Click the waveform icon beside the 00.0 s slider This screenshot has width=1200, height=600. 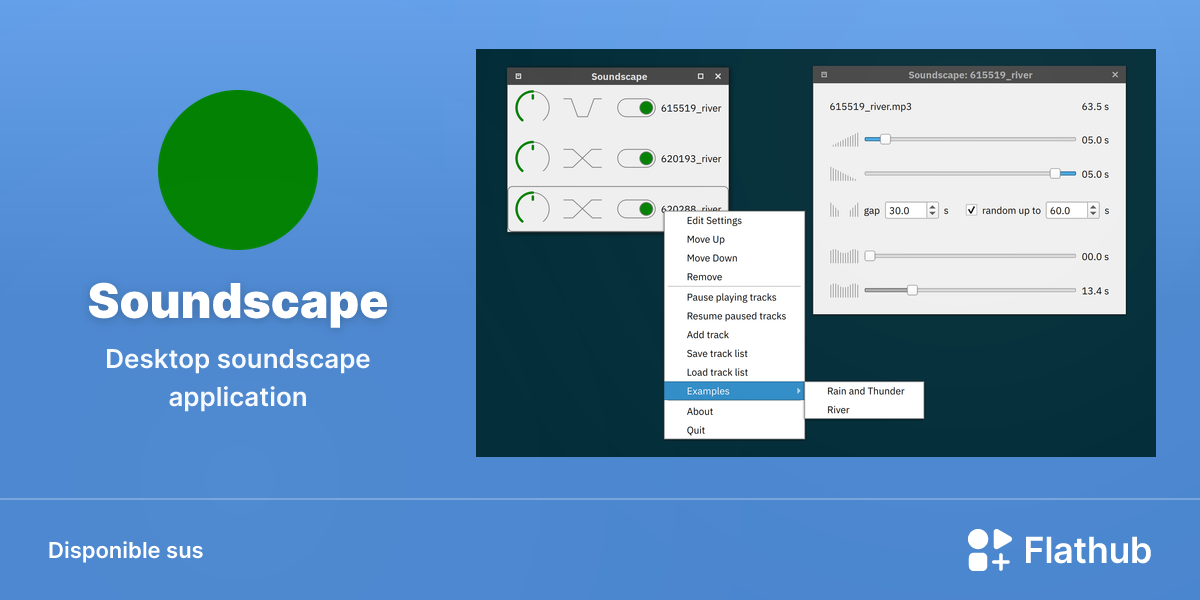(844, 256)
